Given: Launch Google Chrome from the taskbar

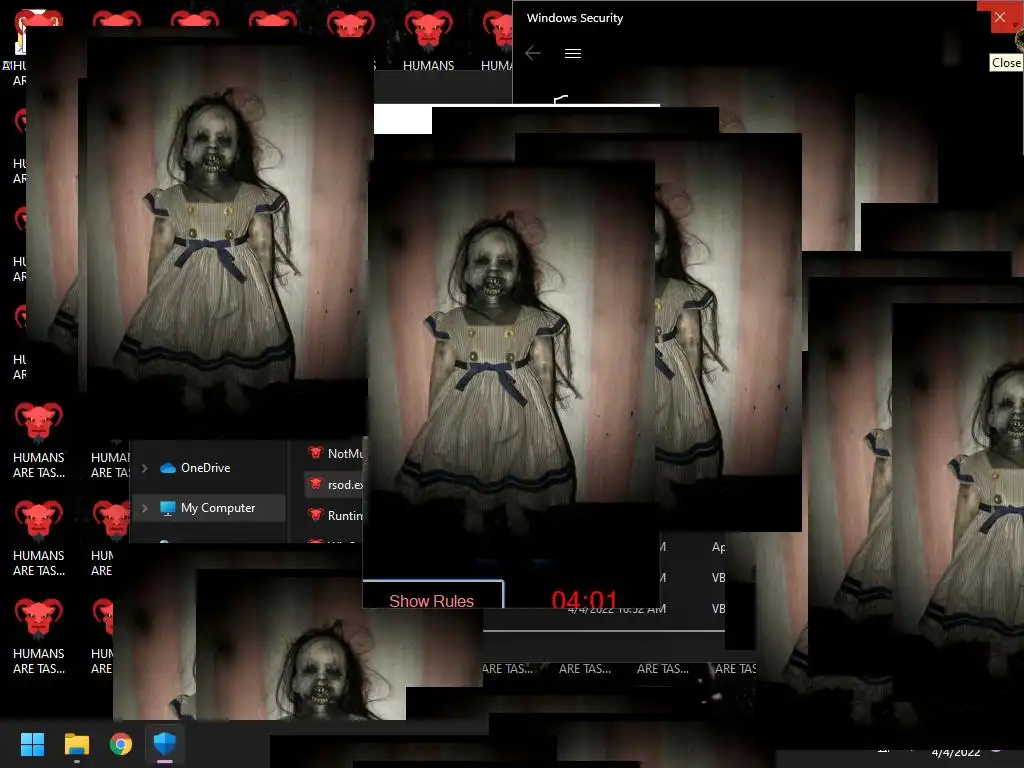Looking at the screenshot, I should pos(121,744).
